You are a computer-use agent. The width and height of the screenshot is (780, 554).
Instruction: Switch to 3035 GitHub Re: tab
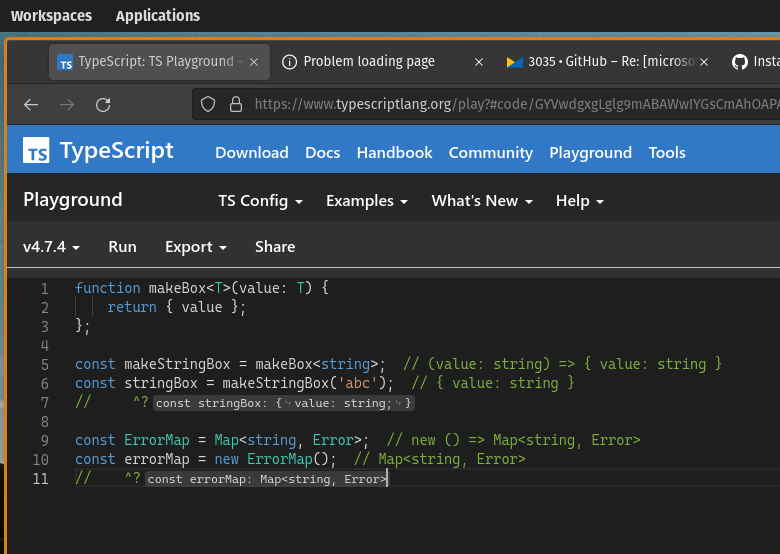pyautogui.click(x=608, y=62)
